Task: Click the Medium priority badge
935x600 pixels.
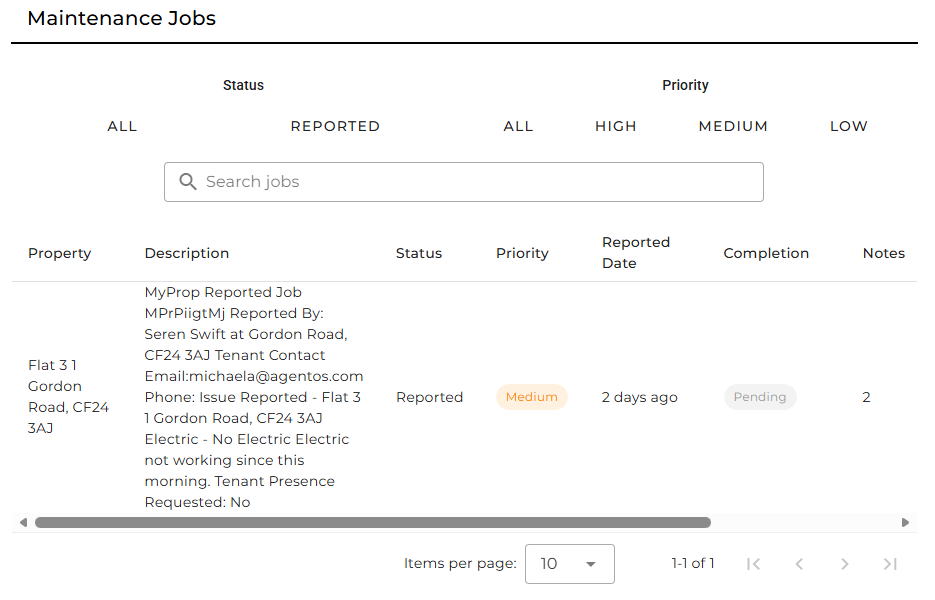Action: coord(531,397)
